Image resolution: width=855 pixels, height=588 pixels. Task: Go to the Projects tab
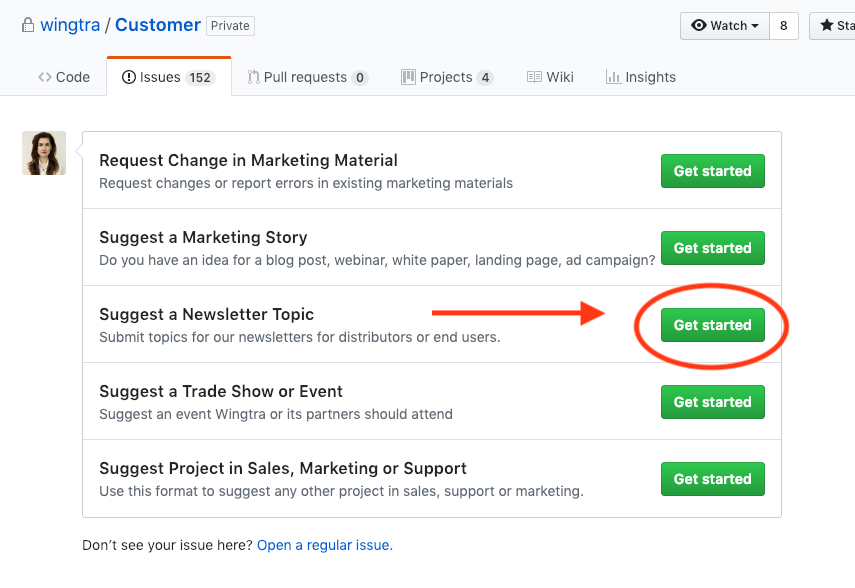click(446, 77)
